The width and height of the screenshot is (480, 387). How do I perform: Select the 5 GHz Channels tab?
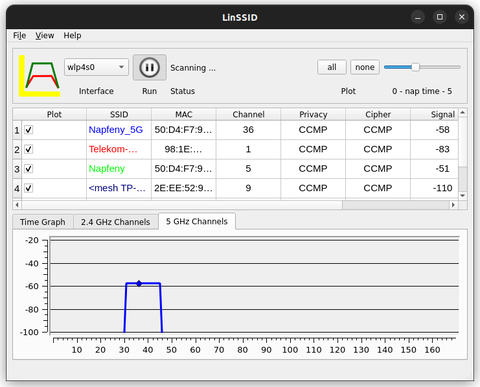(197, 221)
